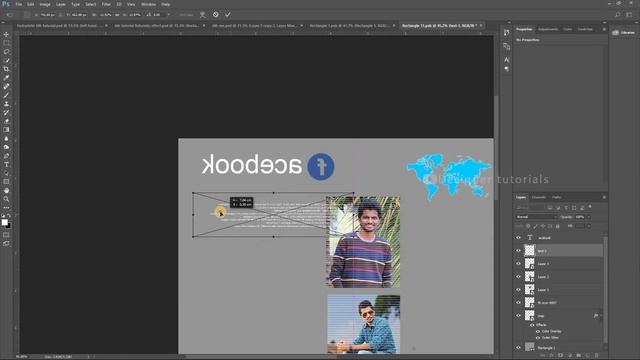The height and width of the screenshot is (360, 640).
Task: Switch to warp mode icon
Action: point(202,15)
